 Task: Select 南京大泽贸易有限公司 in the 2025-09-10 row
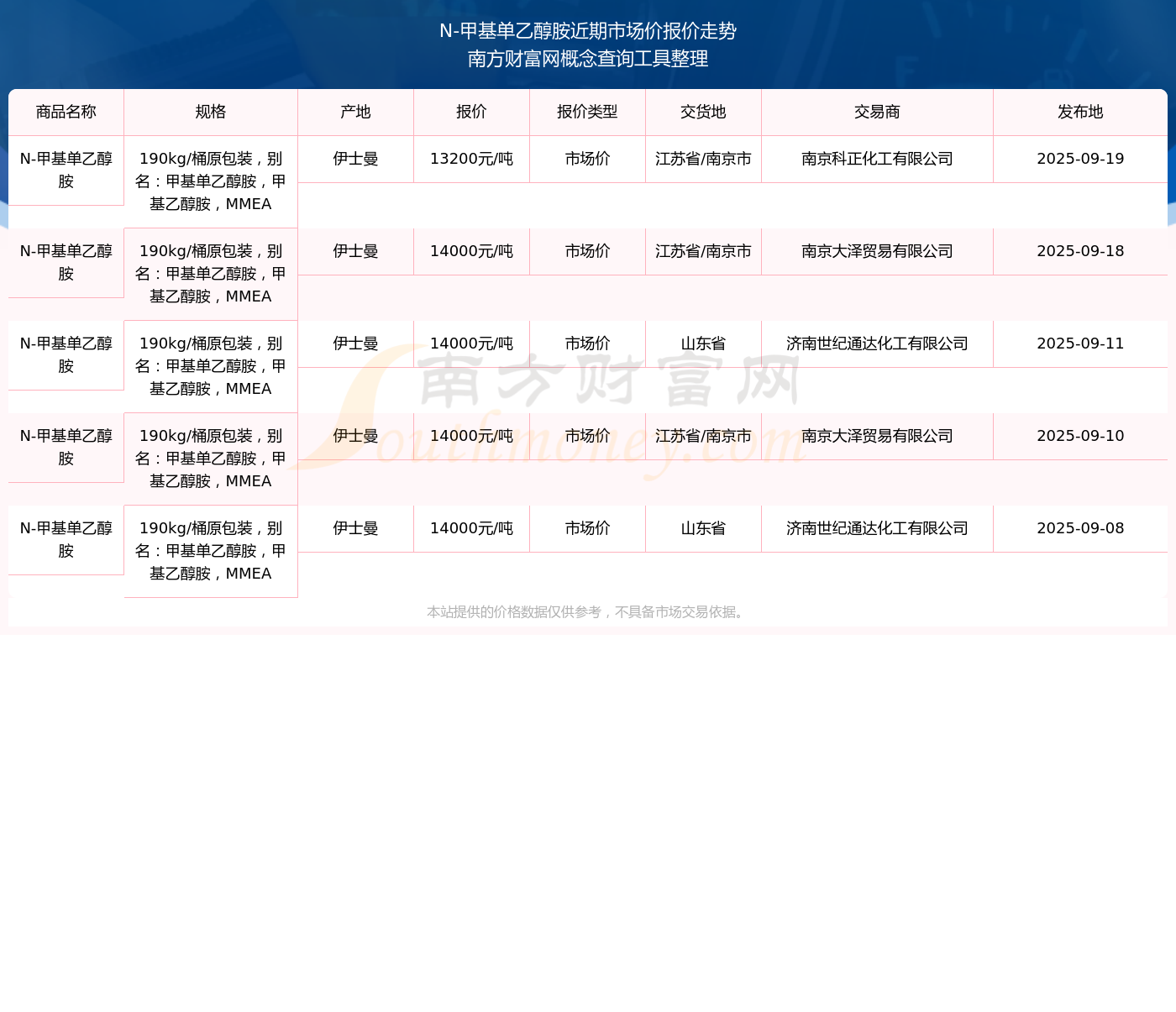(878, 436)
